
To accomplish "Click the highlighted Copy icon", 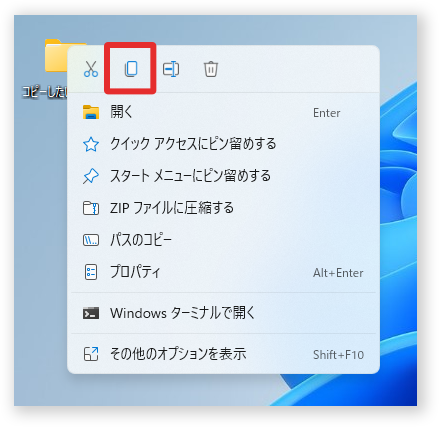I will (x=131, y=69).
